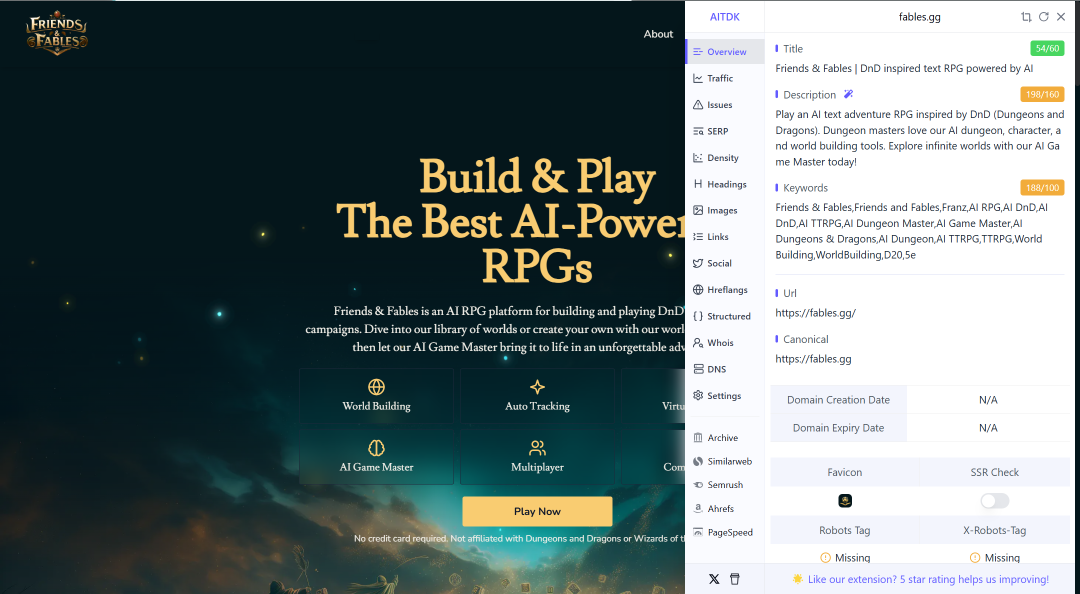1080x594 pixels.
Task: Select the Density menu item
Action: (x=725, y=158)
